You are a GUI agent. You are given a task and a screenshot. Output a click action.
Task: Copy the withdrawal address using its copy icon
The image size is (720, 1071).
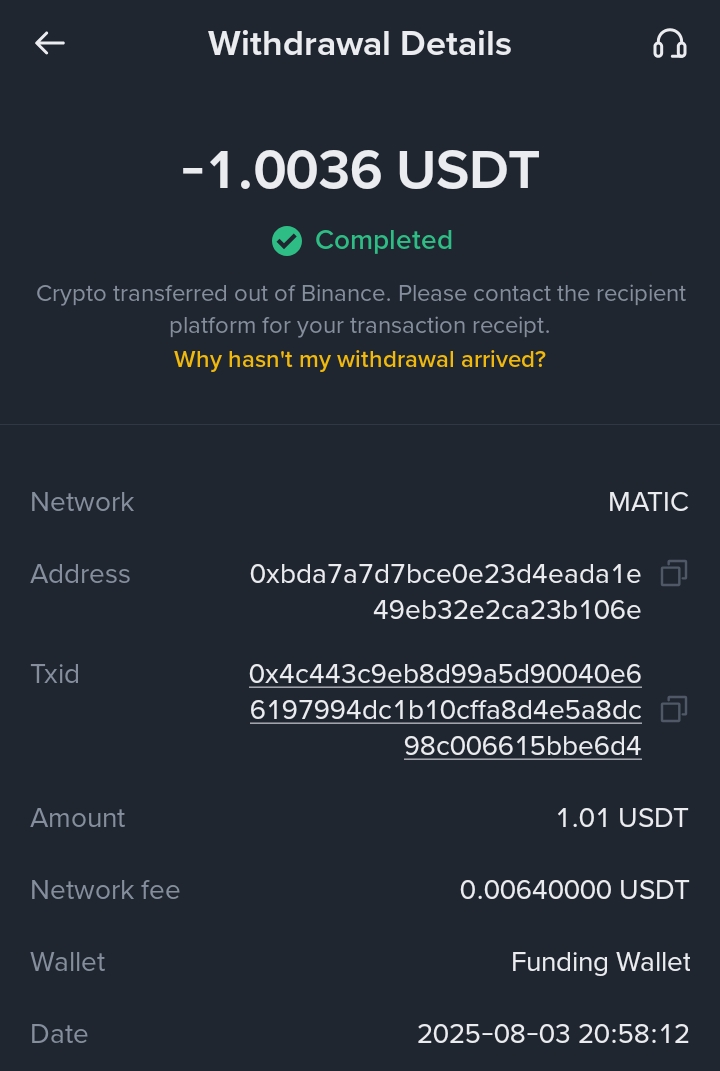[674, 574]
